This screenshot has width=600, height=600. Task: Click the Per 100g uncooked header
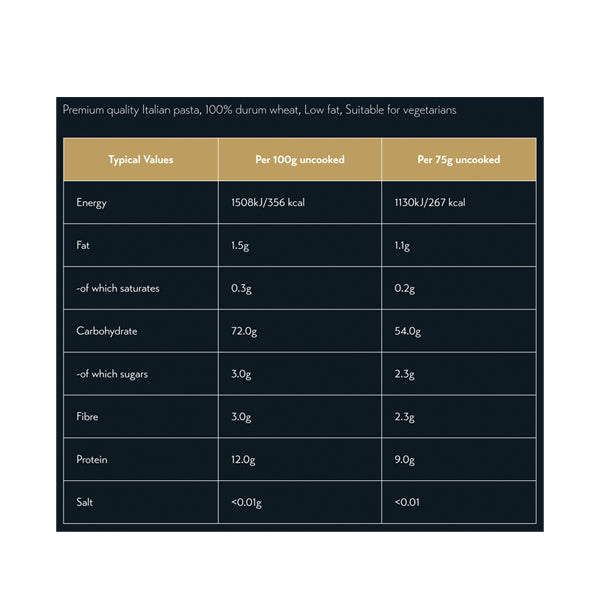coord(299,160)
